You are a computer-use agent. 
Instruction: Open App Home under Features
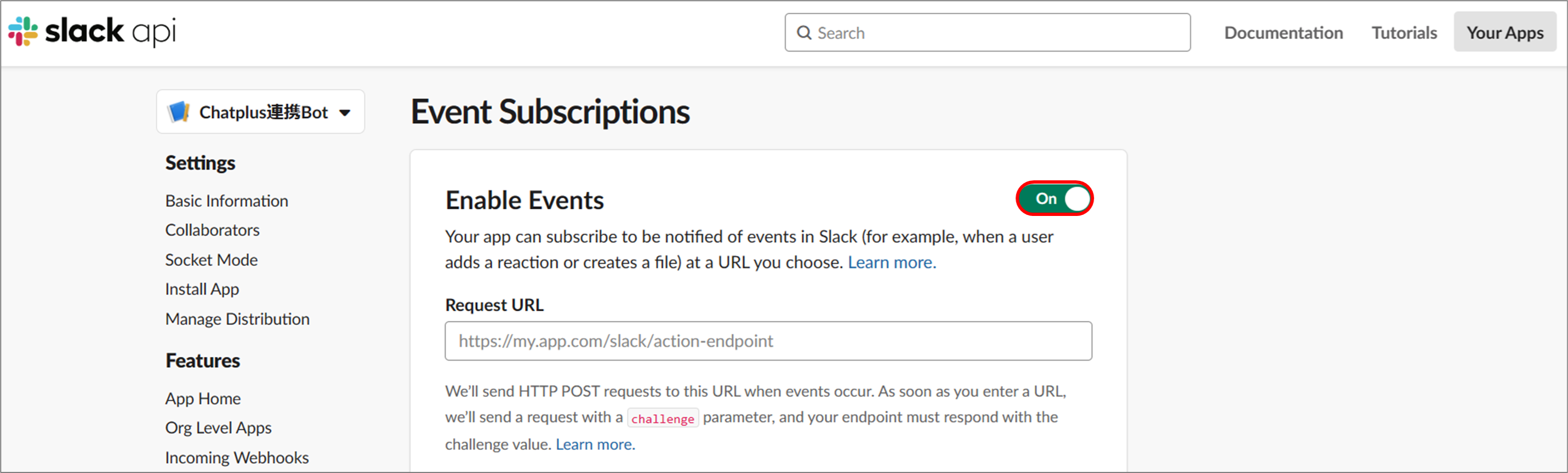coord(203,398)
